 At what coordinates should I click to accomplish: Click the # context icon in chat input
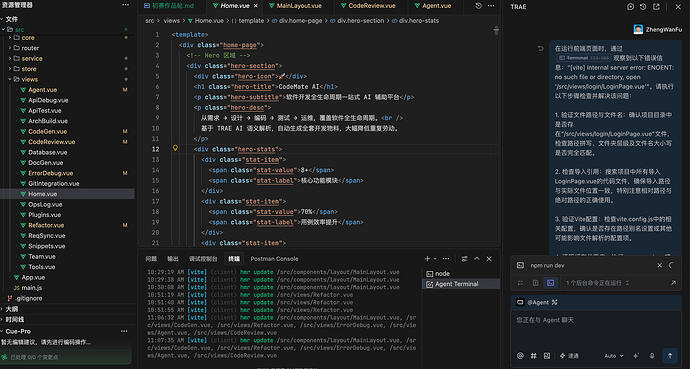533,355
